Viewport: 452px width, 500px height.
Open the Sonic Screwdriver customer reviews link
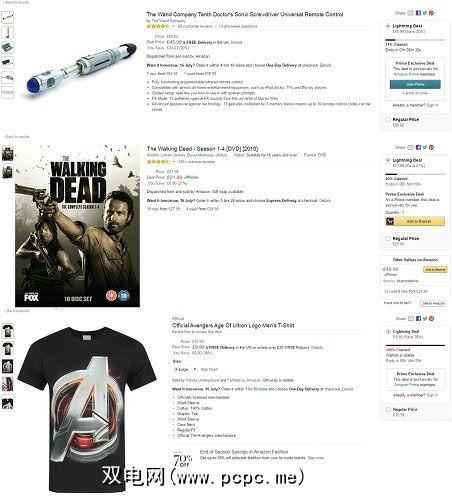pos(195,26)
